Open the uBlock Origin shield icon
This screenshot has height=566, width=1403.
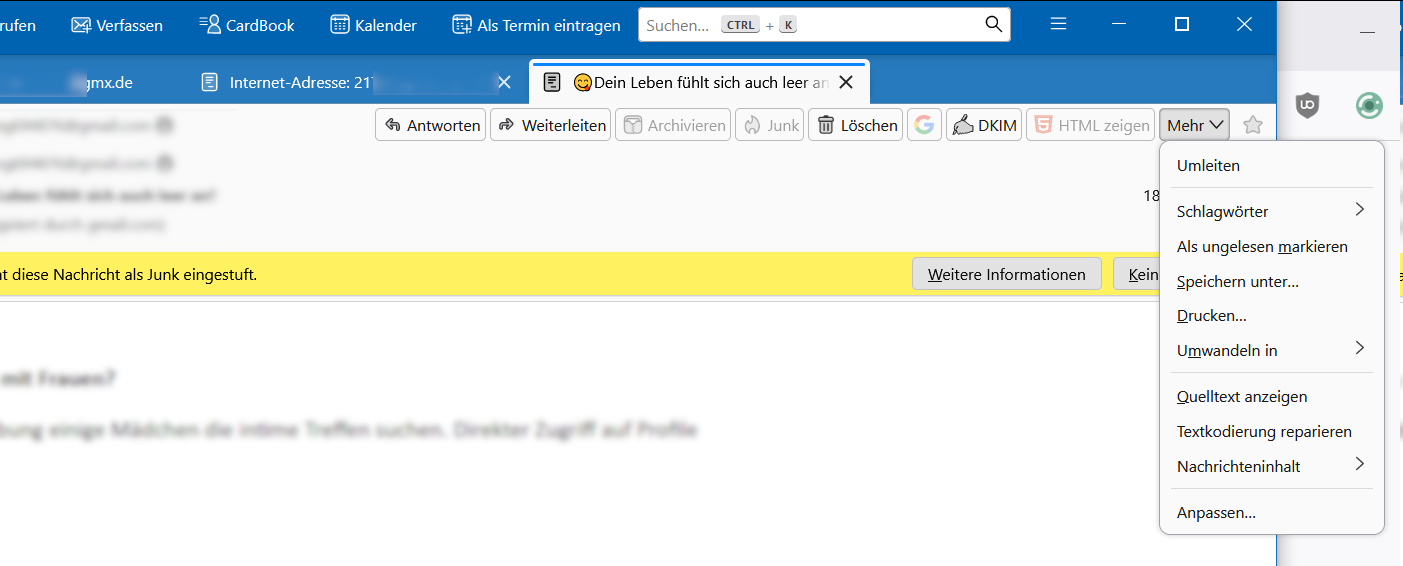tap(1307, 105)
